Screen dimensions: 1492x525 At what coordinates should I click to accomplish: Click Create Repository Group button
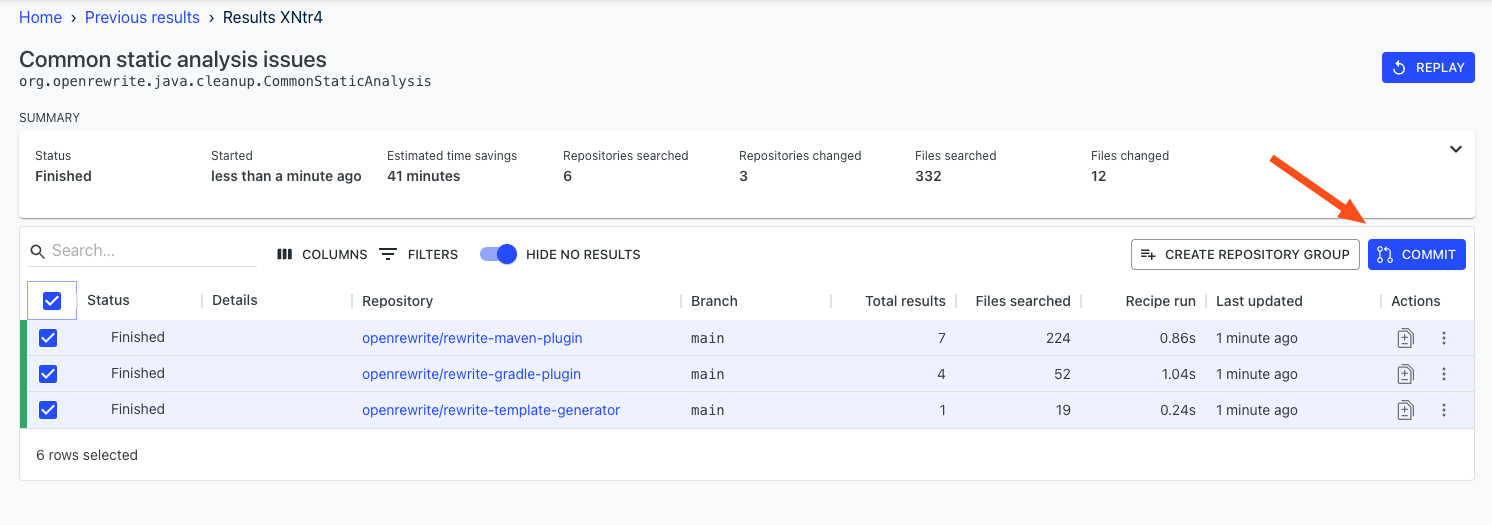pos(1246,254)
